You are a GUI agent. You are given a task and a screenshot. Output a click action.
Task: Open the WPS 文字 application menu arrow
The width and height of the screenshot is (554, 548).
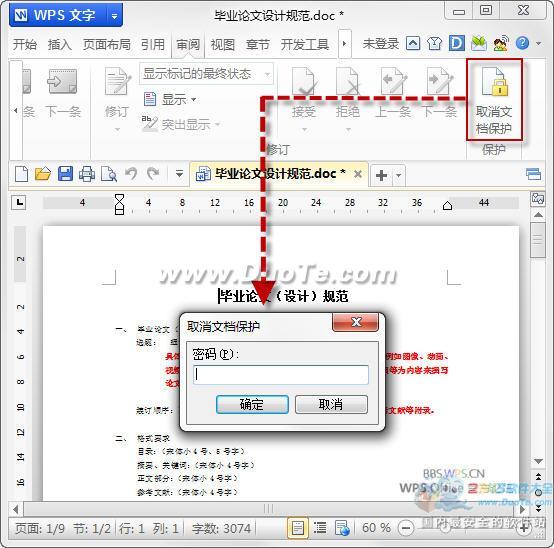pyautogui.click(x=114, y=16)
